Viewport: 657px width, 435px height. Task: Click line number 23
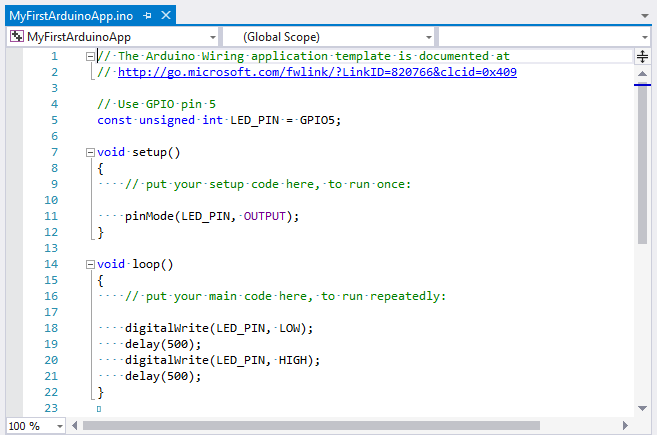point(51,408)
